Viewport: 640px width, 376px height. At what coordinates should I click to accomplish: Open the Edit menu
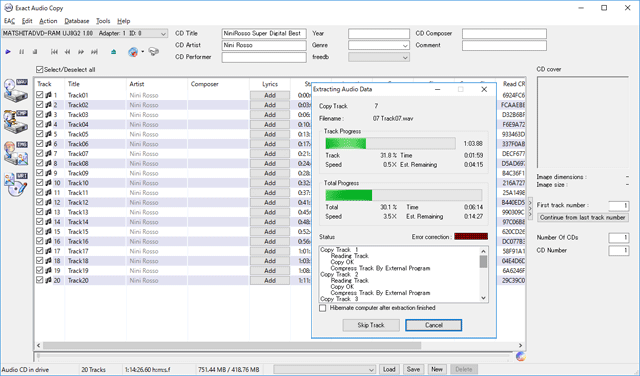coord(27,21)
